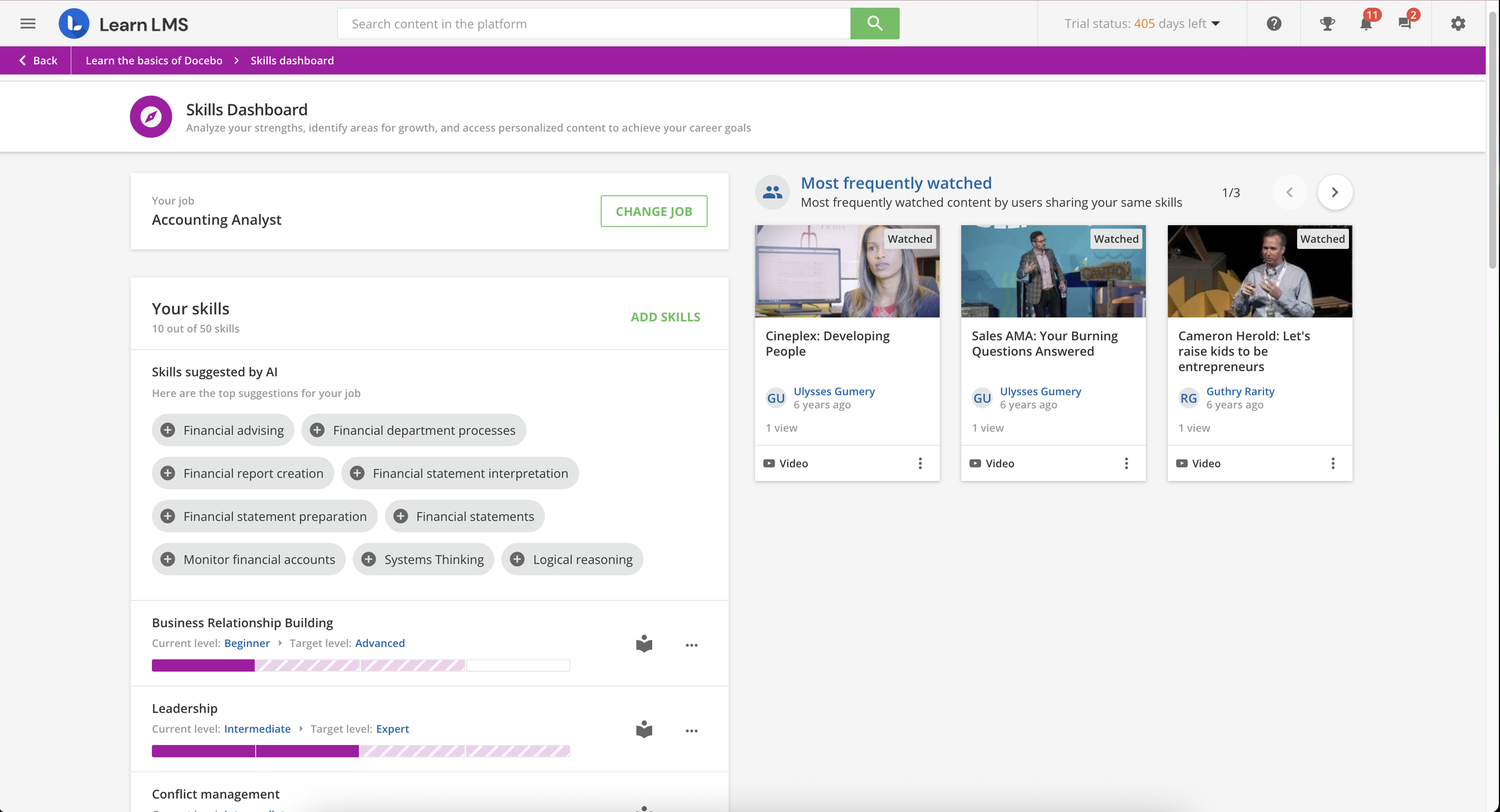Image resolution: width=1500 pixels, height=812 pixels.
Task: Open the settings gear icon
Action: 1458,24
